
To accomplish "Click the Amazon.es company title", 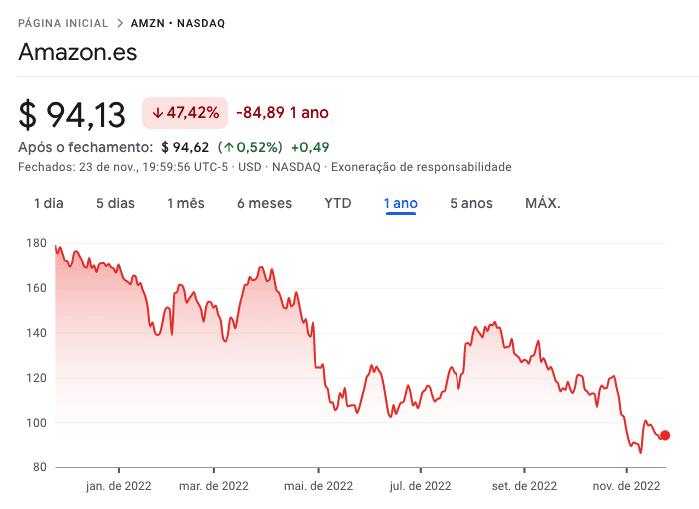I will (x=78, y=52).
